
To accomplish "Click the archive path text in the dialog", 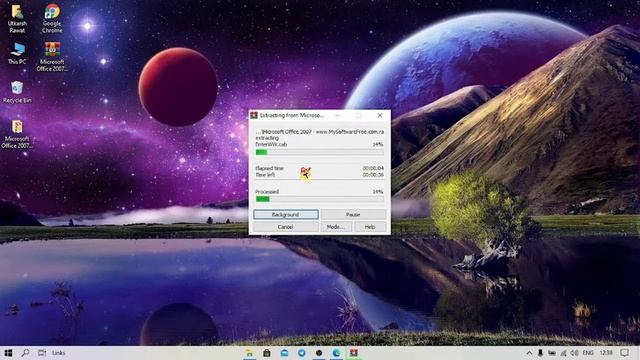I will pos(320,132).
